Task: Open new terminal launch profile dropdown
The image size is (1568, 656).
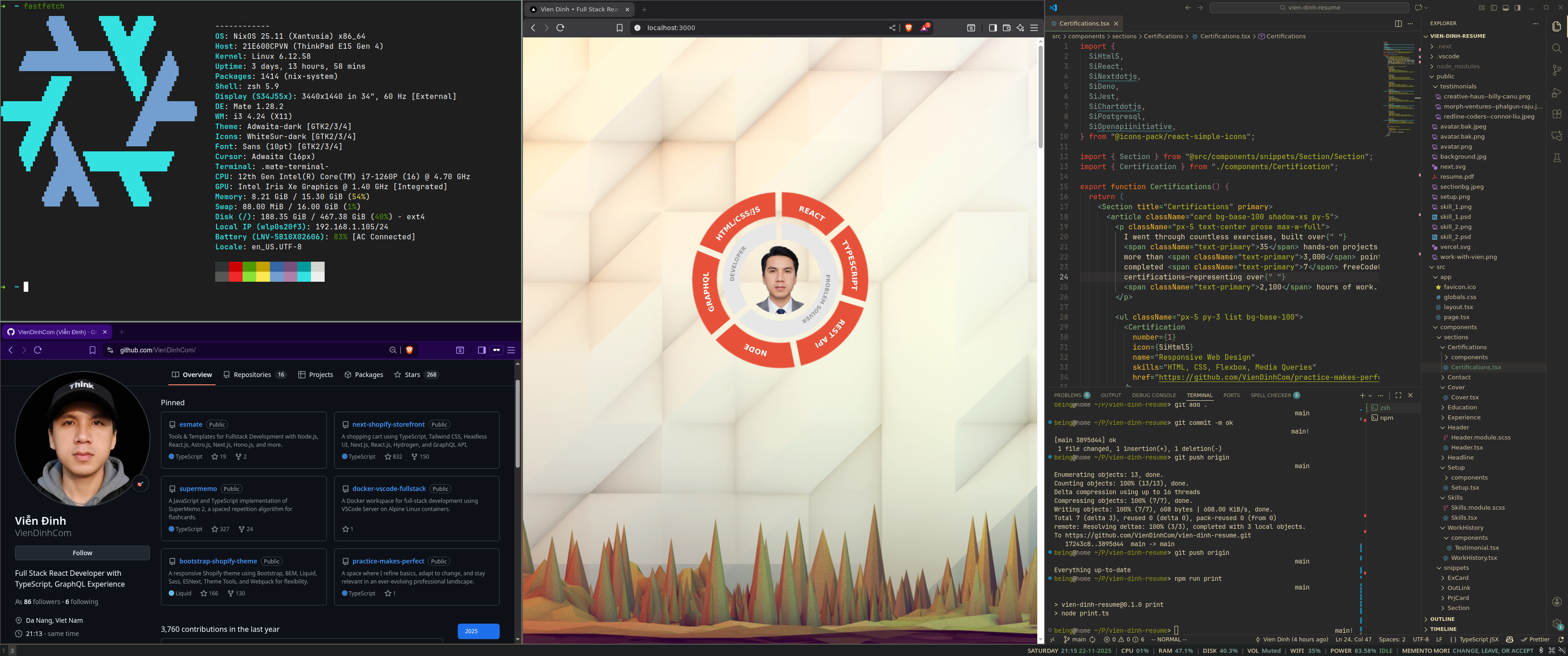Action: pyautogui.click(x=1370, y=396)
